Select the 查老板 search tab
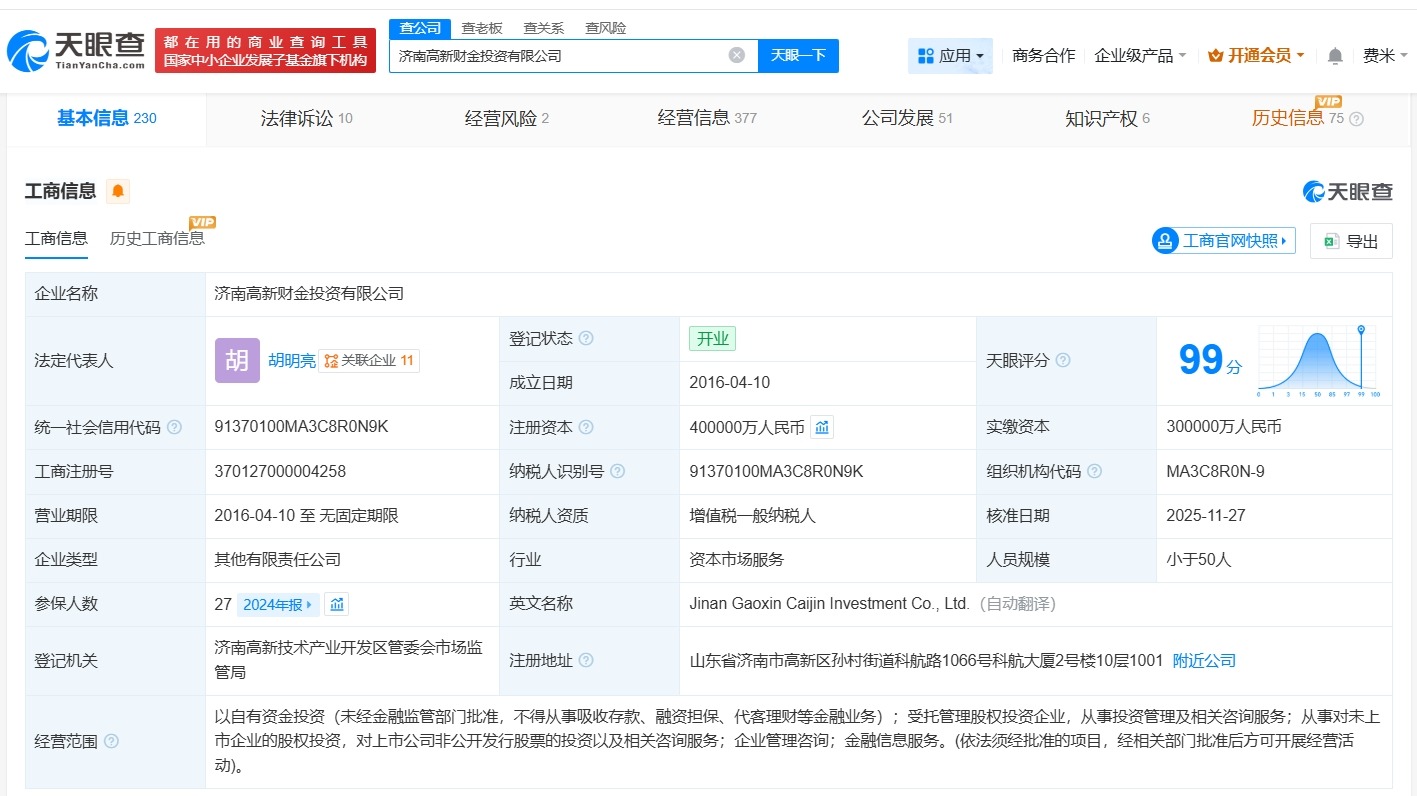This screenshot has height=796, width=1417. 480,28
